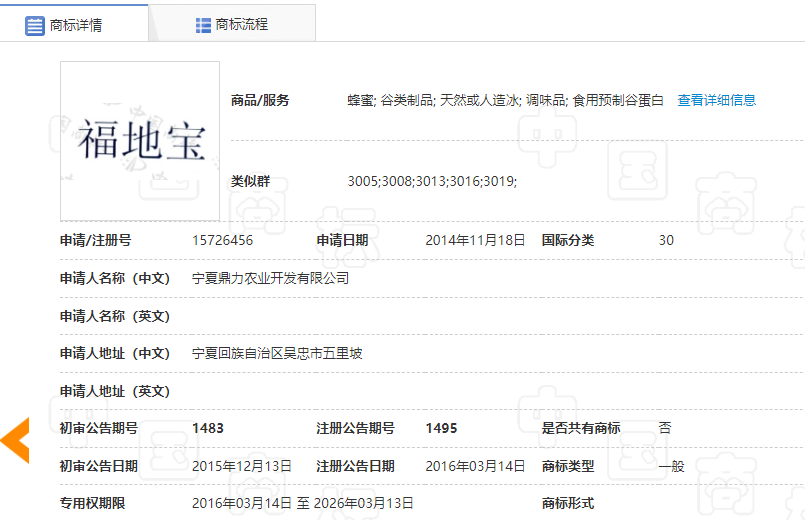The width and height of the screenshot is (805, 520).
Task: Click the exclusive rights period date range
Action: [302, 503]
